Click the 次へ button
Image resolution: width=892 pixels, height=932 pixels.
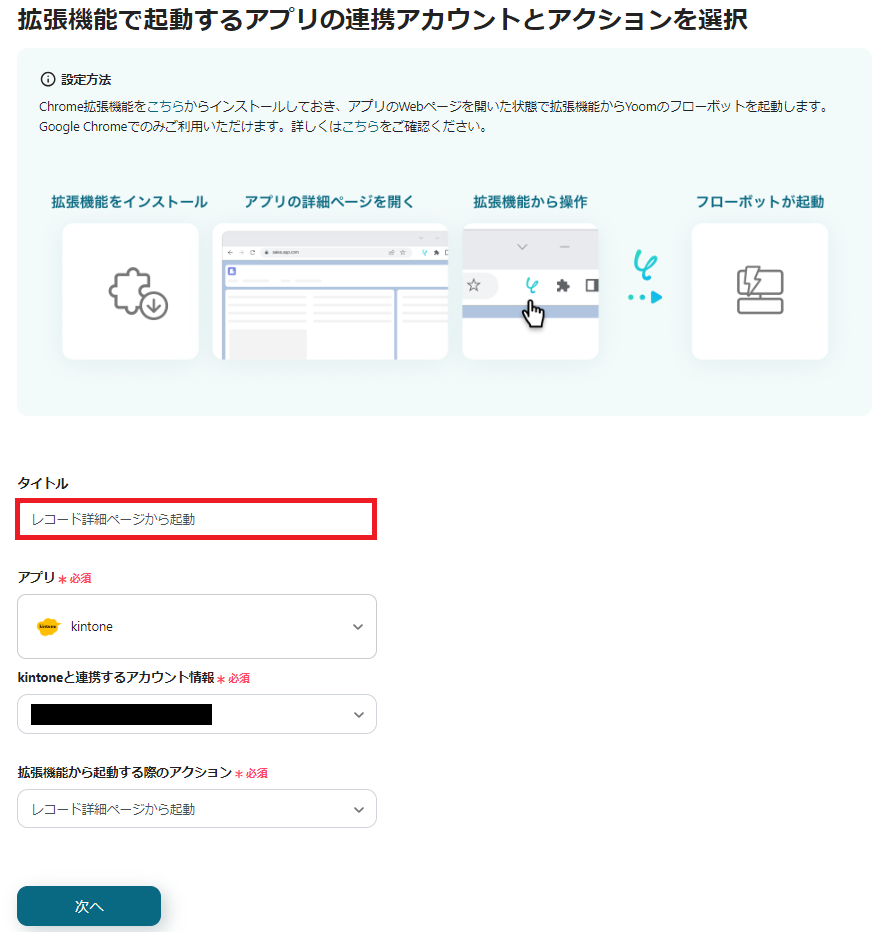(89, 906)
